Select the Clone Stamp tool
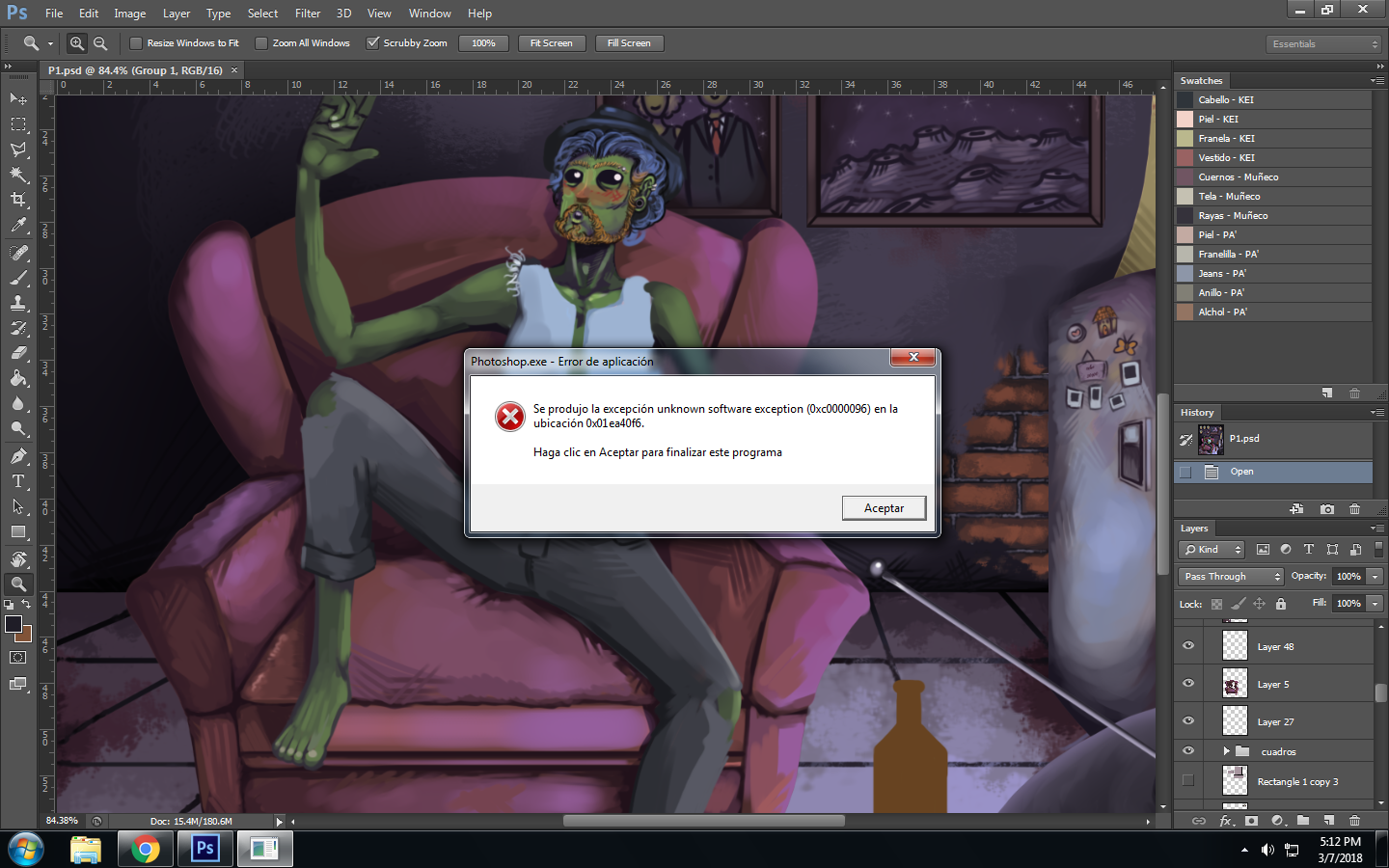 point(18,303)
